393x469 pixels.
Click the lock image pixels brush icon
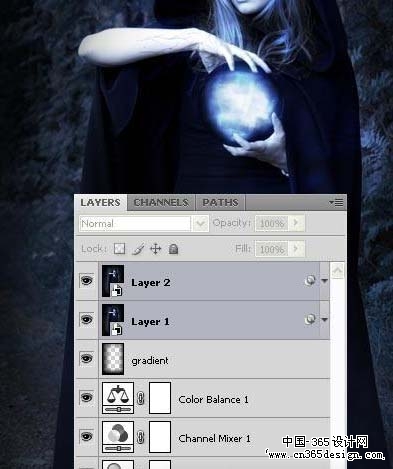(138, 249)
